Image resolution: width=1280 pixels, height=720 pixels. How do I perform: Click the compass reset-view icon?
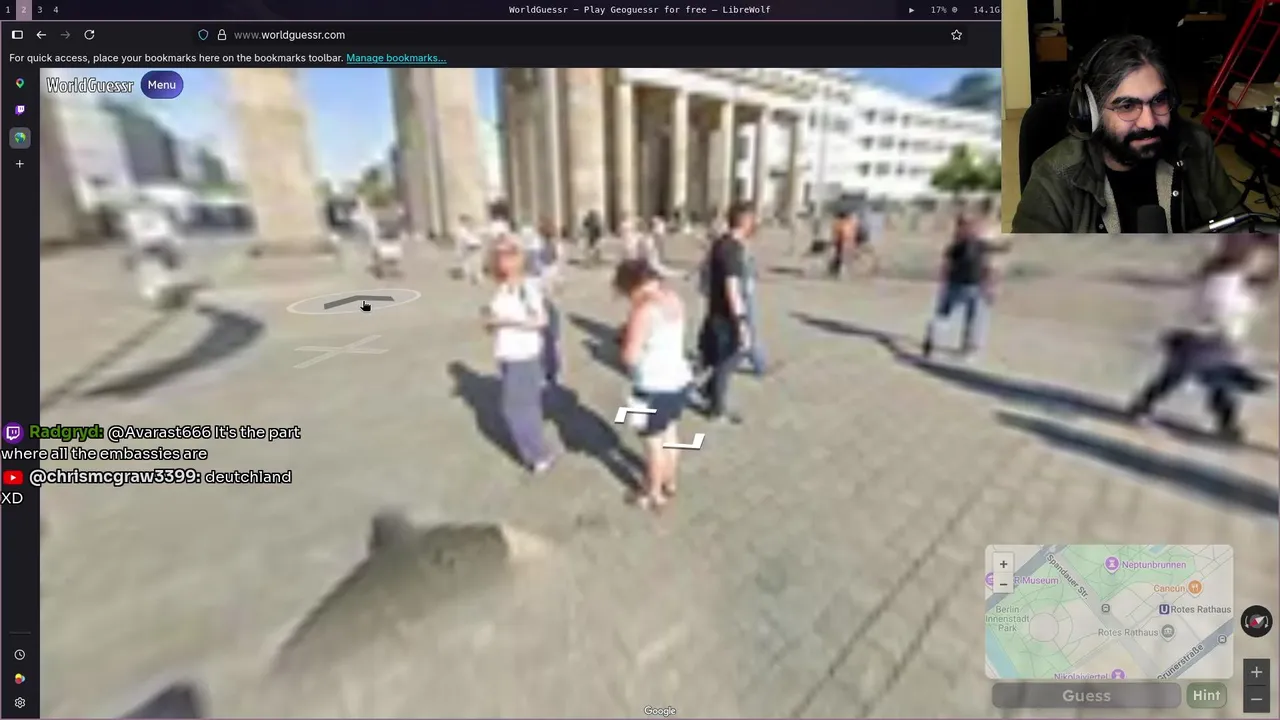[1256, 622]
